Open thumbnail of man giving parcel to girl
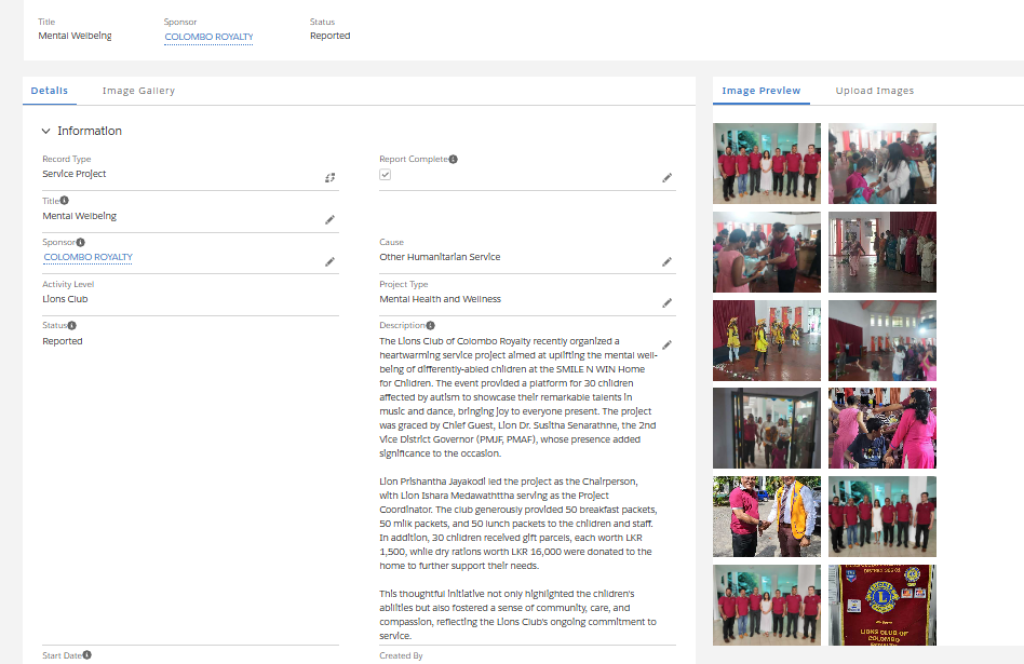Viewport: 1024px width, 664px height. (767, 252)
